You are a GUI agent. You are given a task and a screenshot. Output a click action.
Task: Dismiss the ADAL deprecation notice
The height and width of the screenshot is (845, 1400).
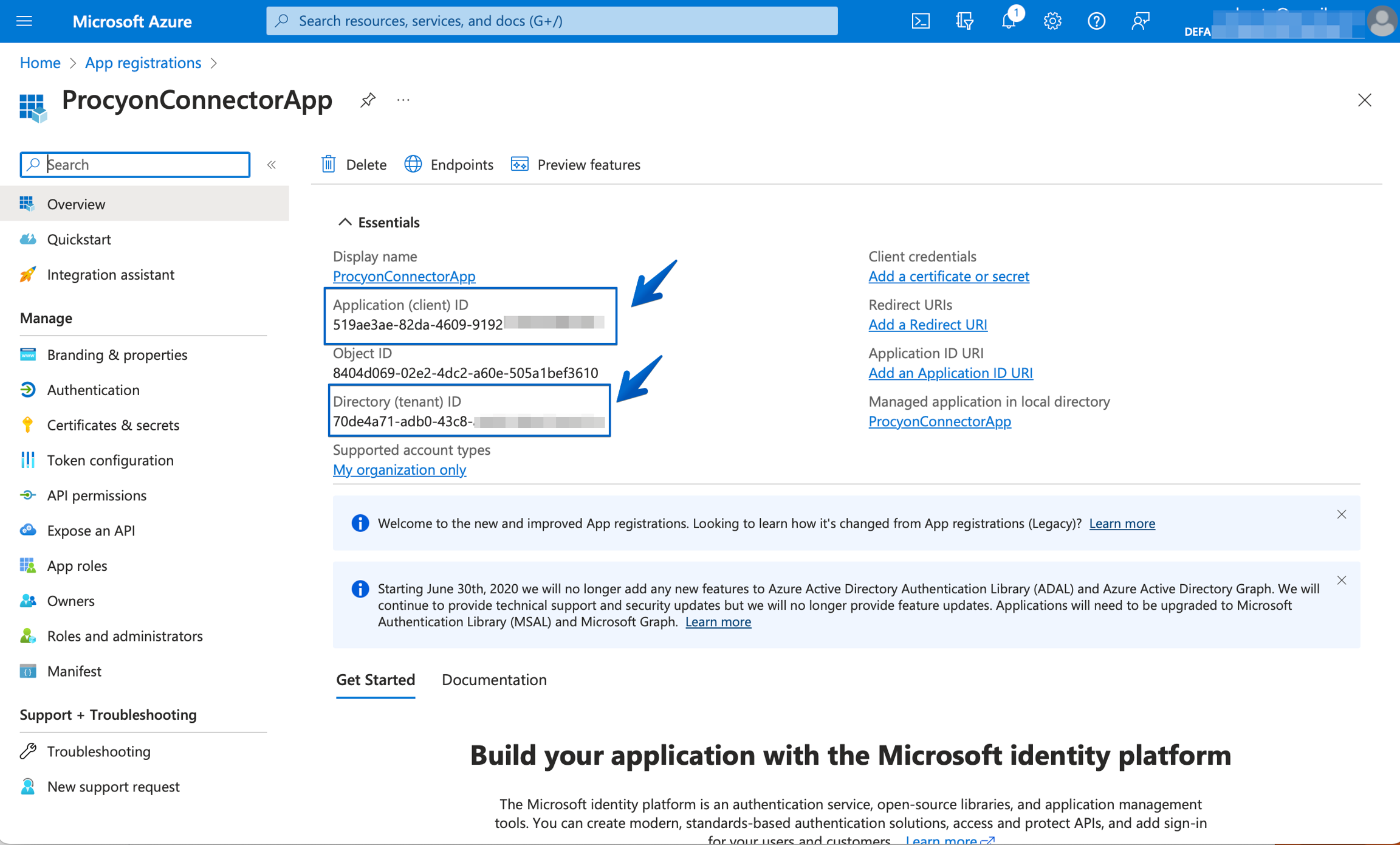(x=1341, y=581)
